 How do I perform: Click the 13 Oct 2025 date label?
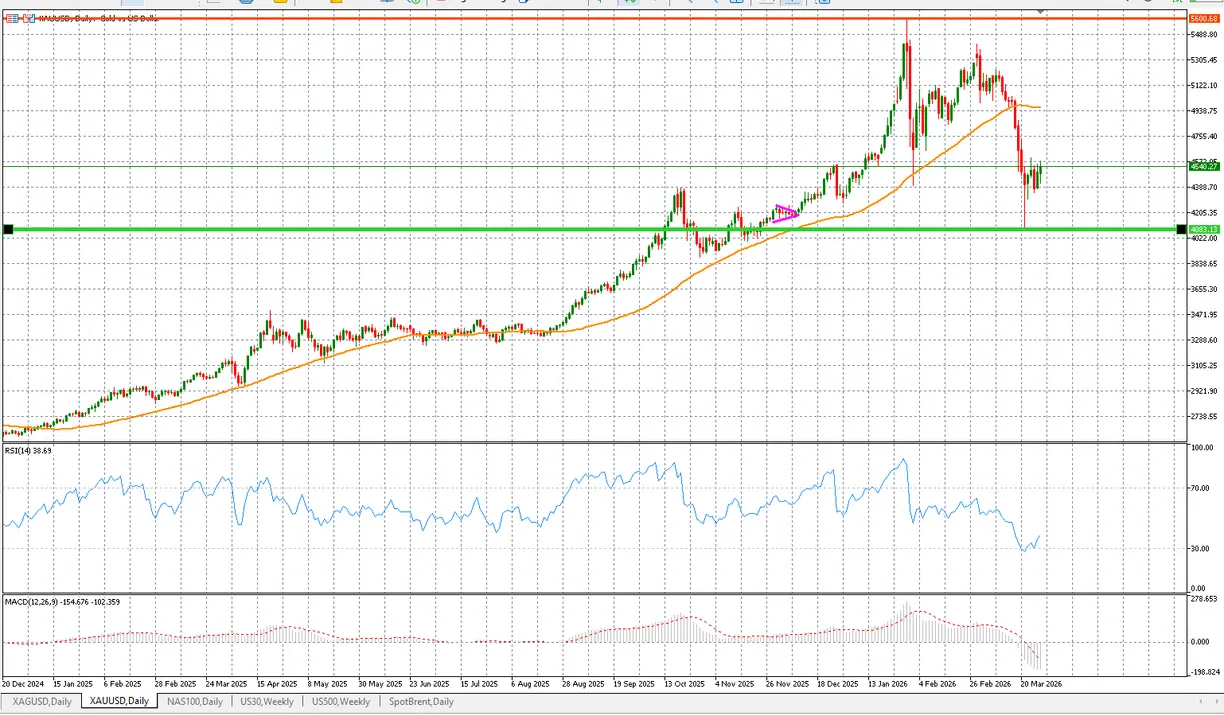[x=685, y=685]
